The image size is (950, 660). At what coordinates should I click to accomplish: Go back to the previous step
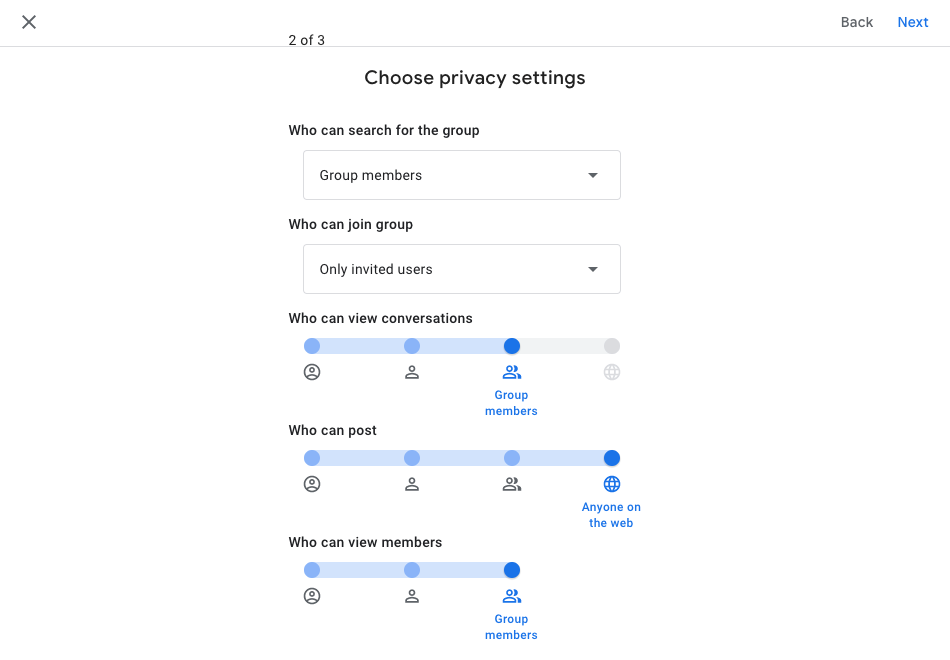pos(857,22)
